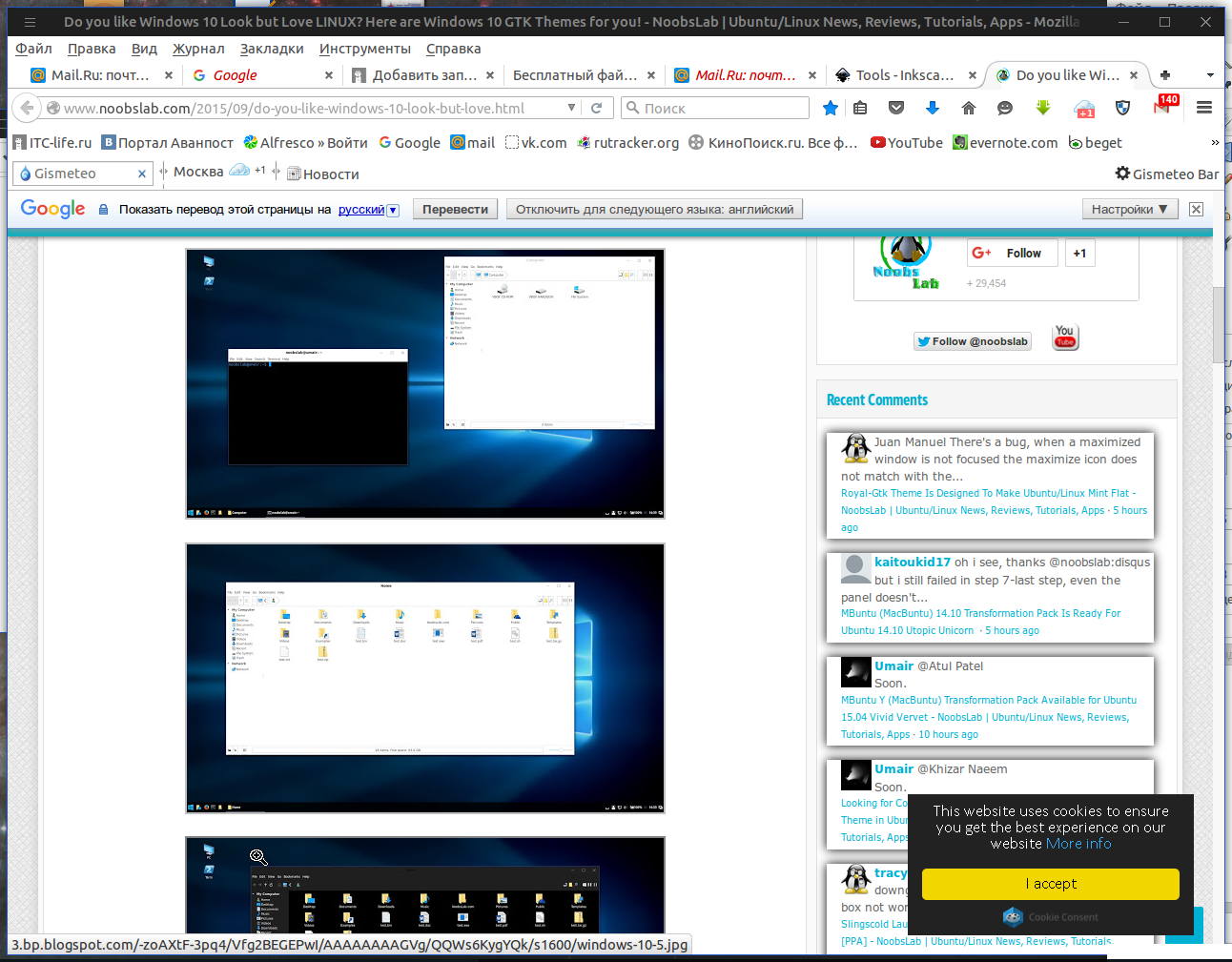Open the Правка menu

point(92,49)
